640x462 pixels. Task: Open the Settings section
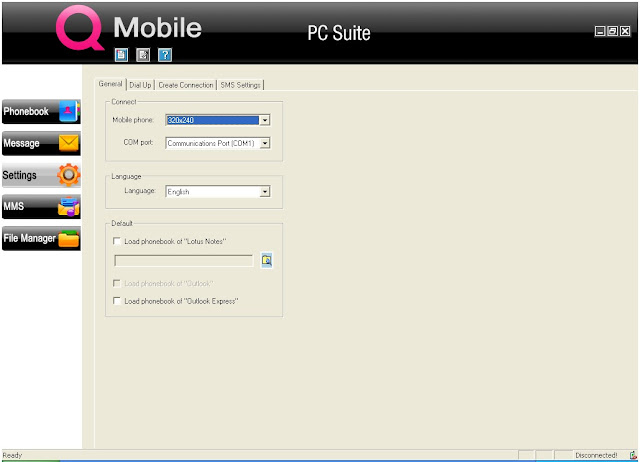pyautogui.click(x=41, y=175)
